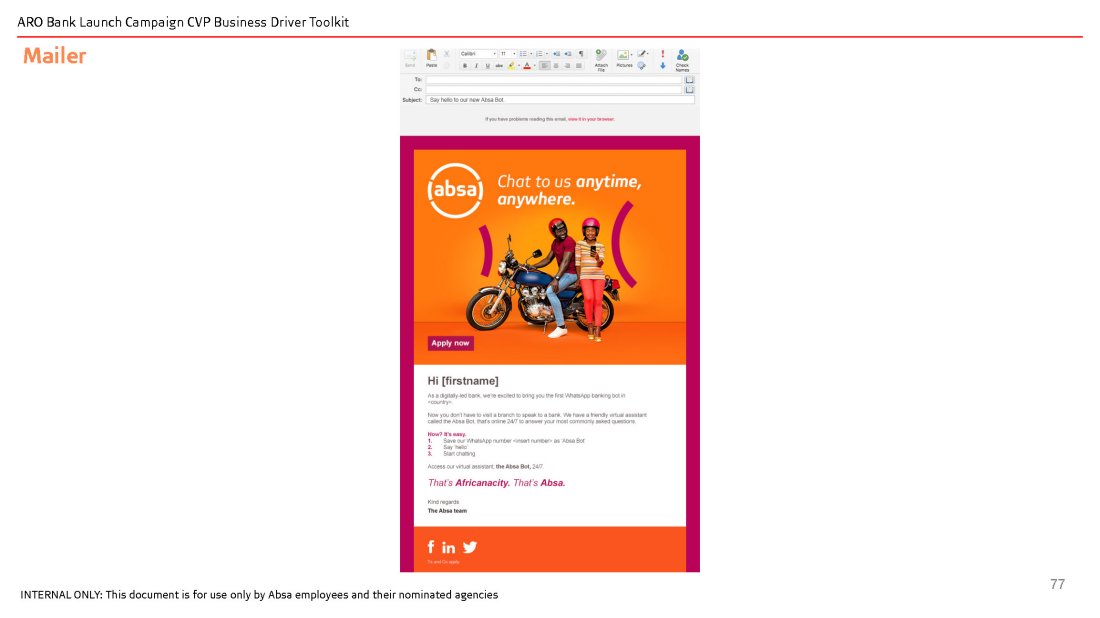Click the Check Names icon

(683, 56)
